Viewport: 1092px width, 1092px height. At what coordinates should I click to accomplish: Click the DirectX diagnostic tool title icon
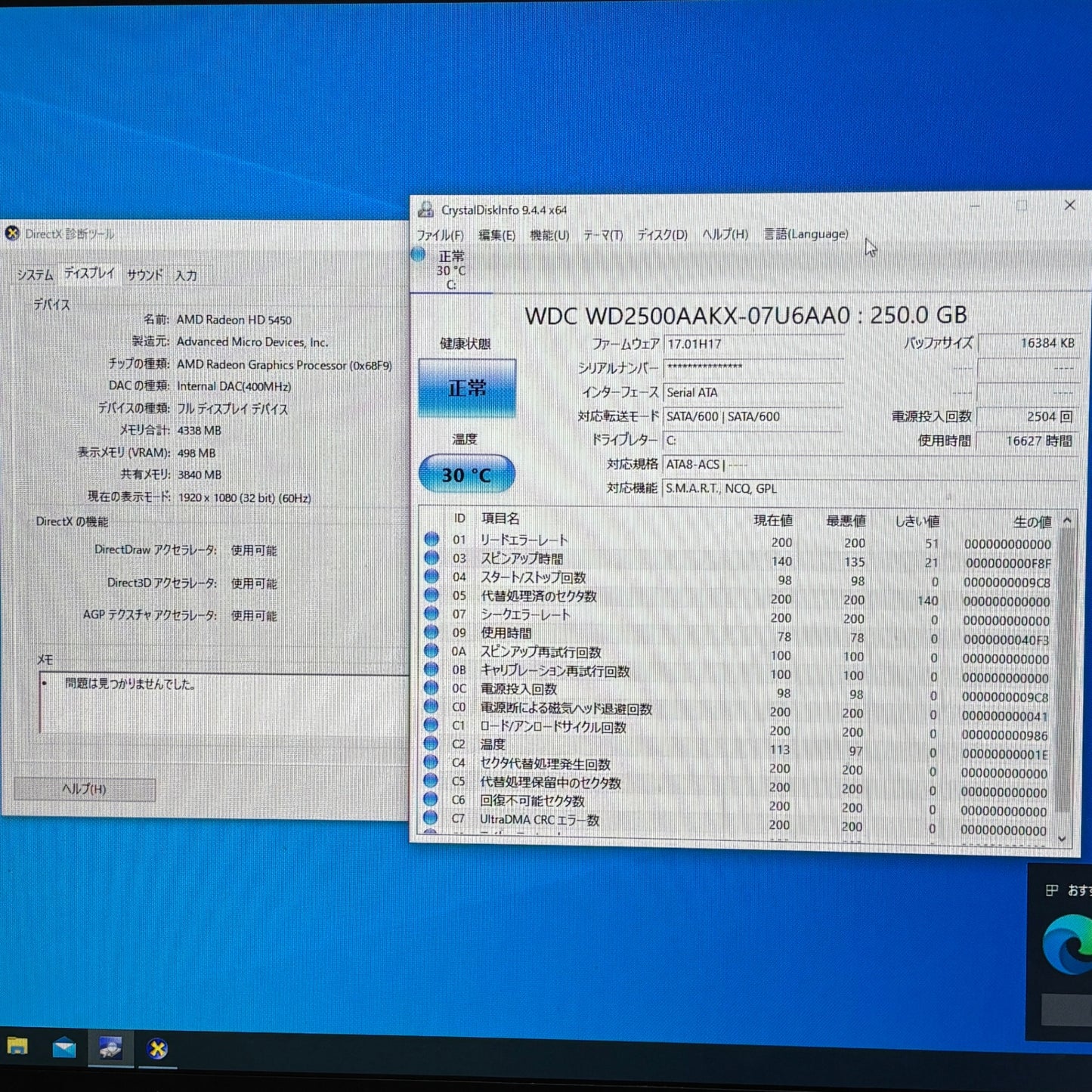tap(12, 234)
